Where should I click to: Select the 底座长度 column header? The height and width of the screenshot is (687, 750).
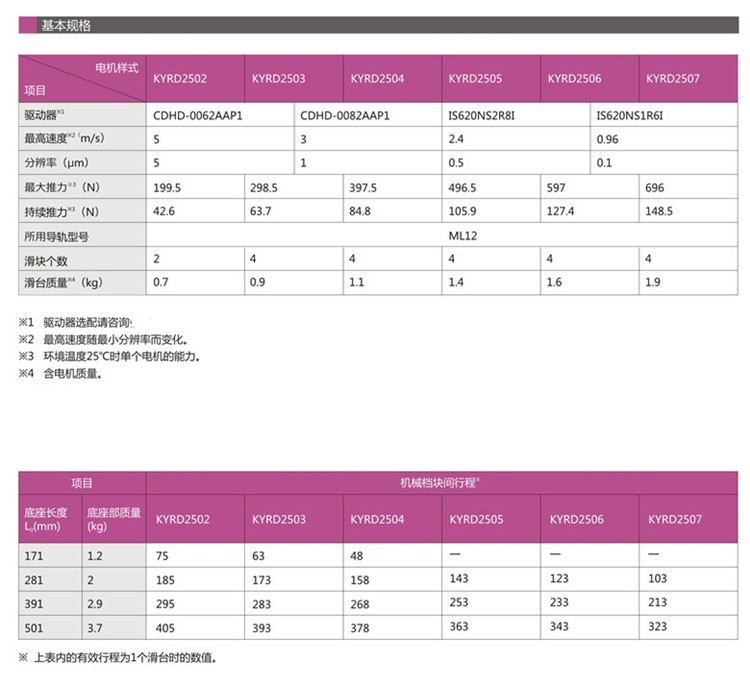click(x=47, y=519)
